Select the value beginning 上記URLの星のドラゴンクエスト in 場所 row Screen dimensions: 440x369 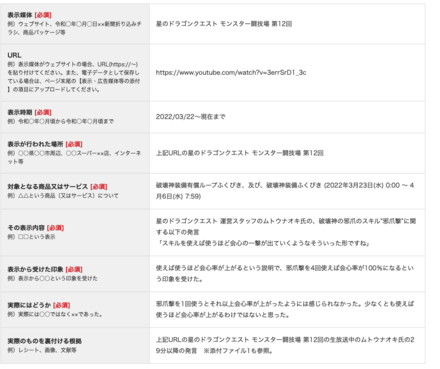tap(239, 153)
